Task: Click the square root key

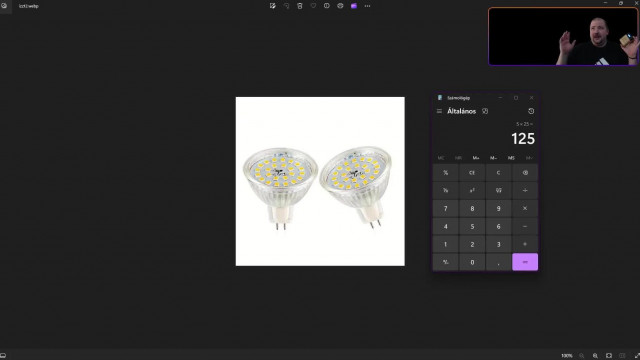Action: point(498,191)
